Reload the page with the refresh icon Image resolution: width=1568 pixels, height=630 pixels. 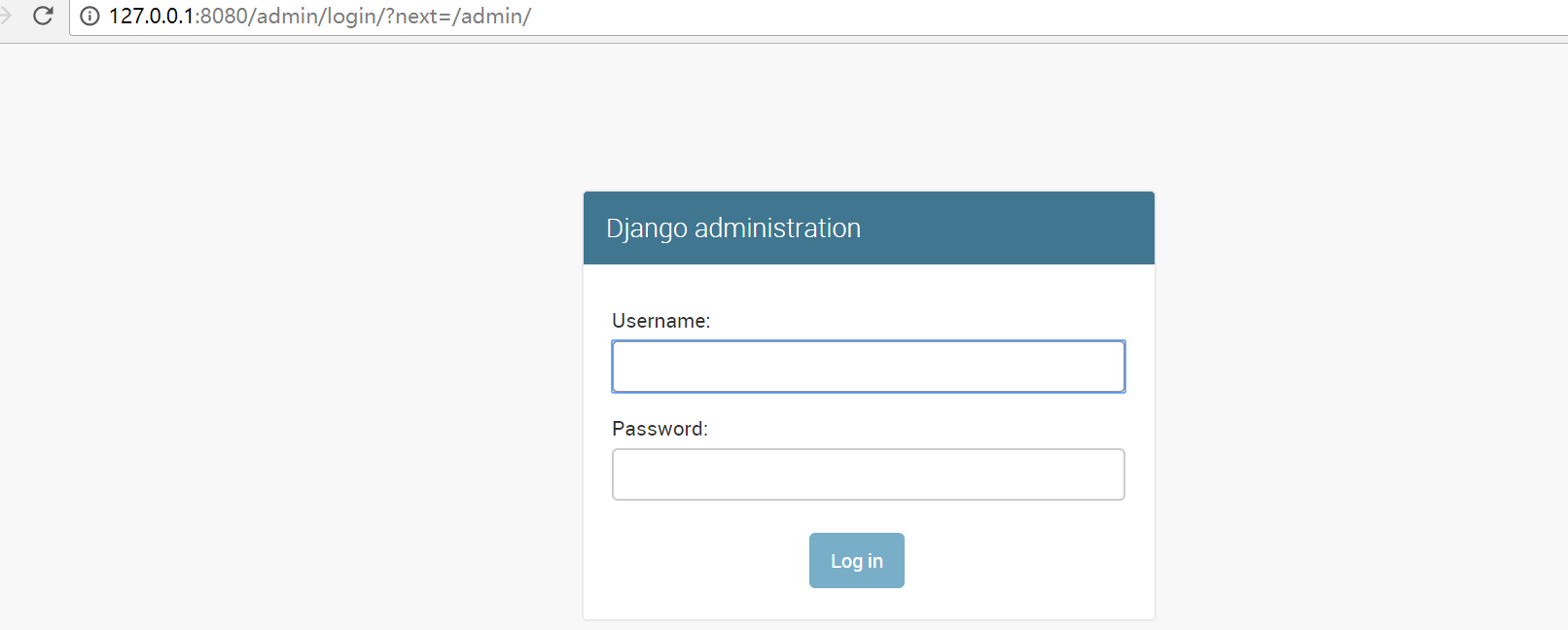(x=43, y=16)
